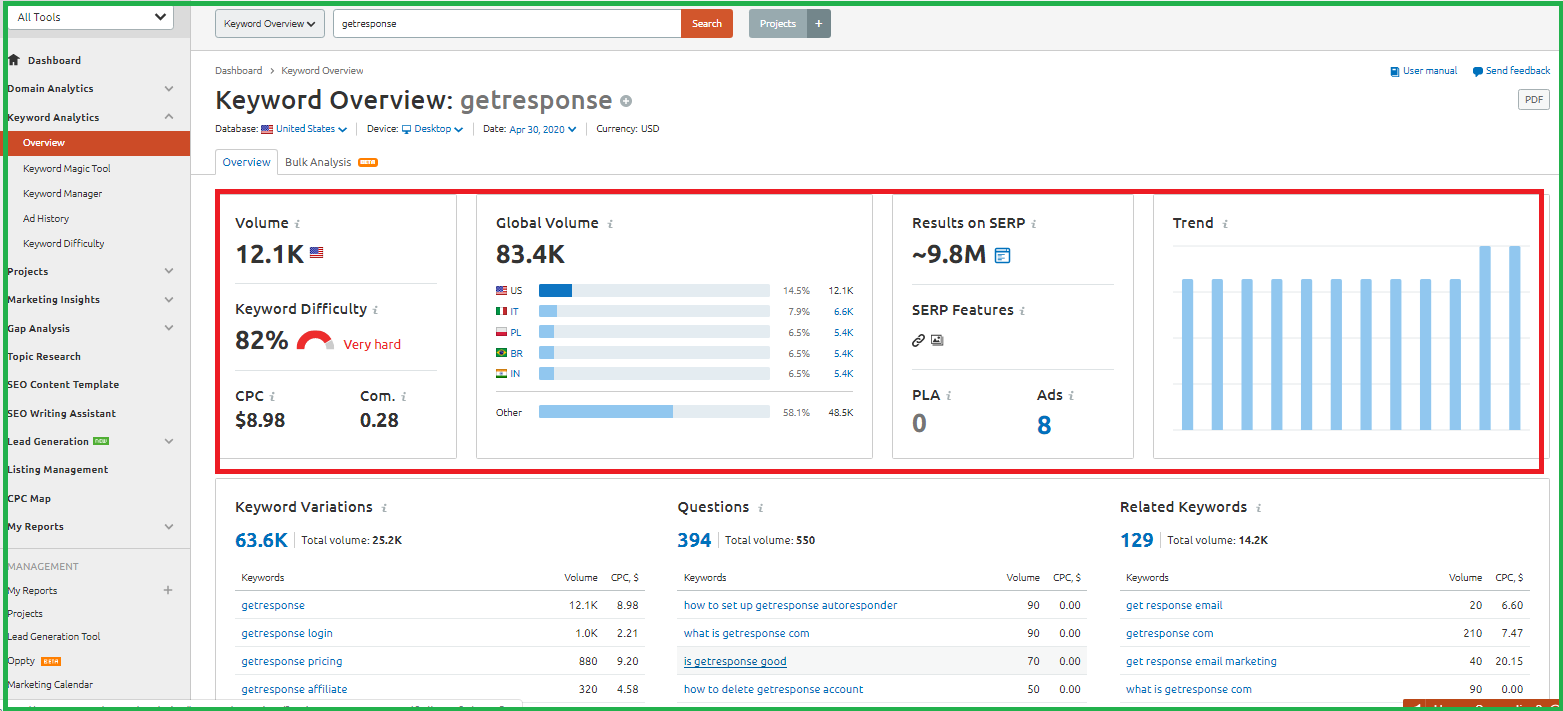Click the Dashboard home icon
The width and height of the screenshot is (1563, 711).
point(14,60)
